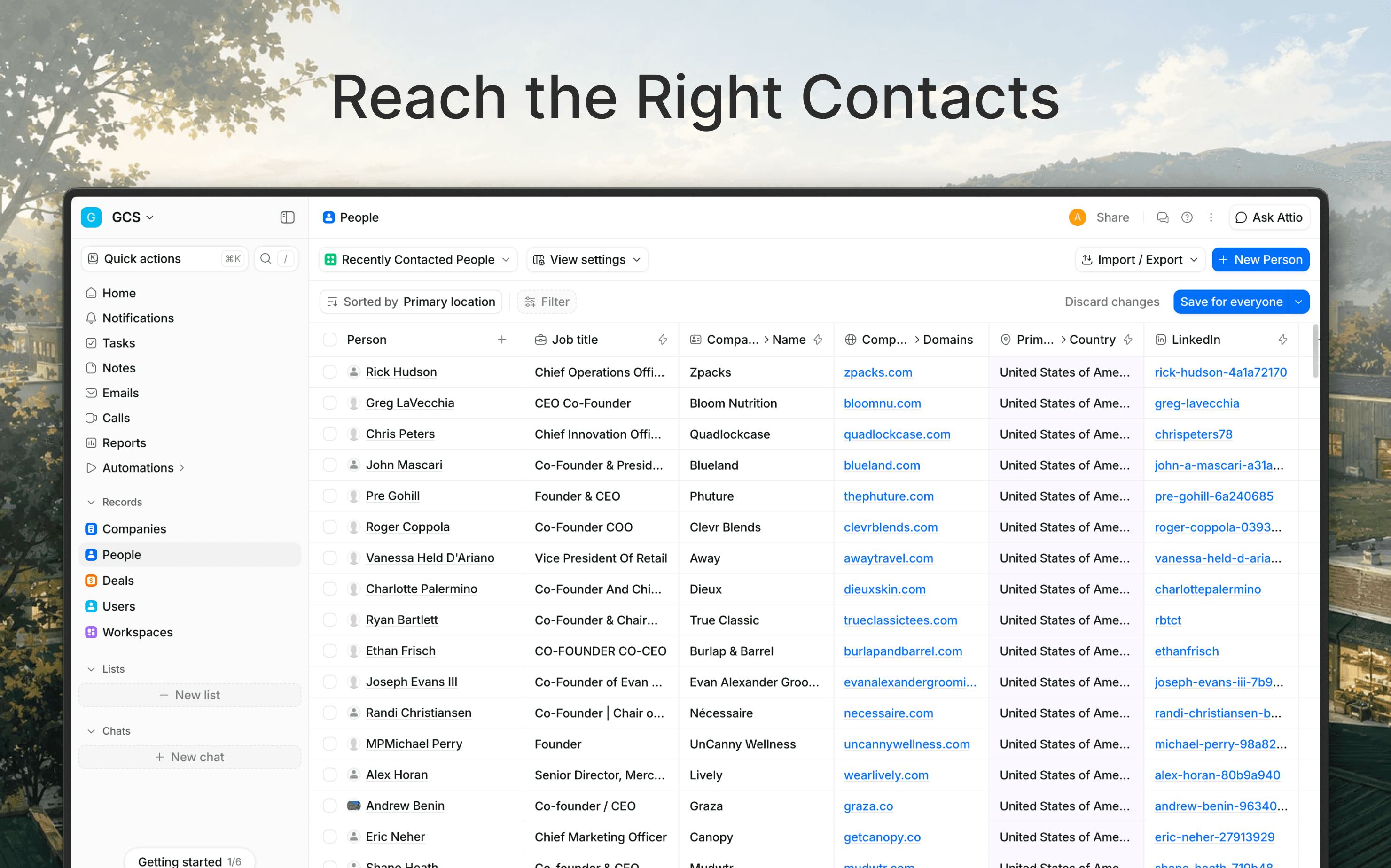
Task: Click the vertical scrollbar of the table
Action: 1315,351
